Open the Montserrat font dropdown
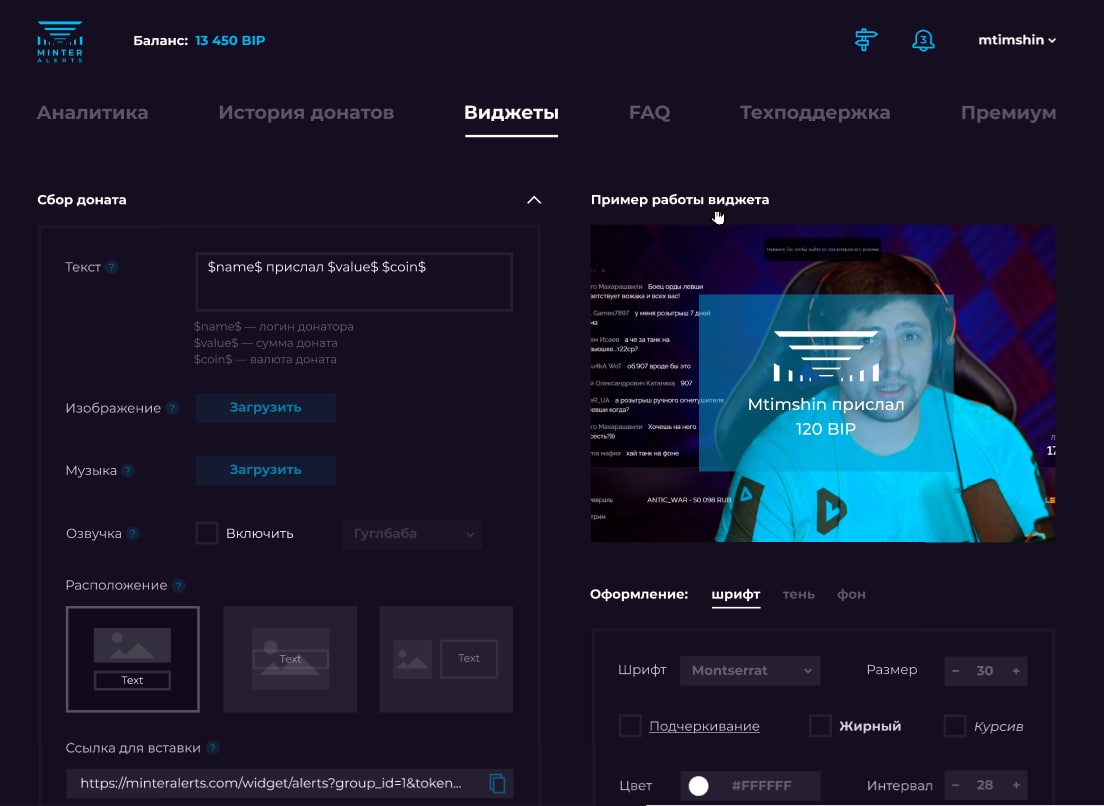 [x=749, y=670]
